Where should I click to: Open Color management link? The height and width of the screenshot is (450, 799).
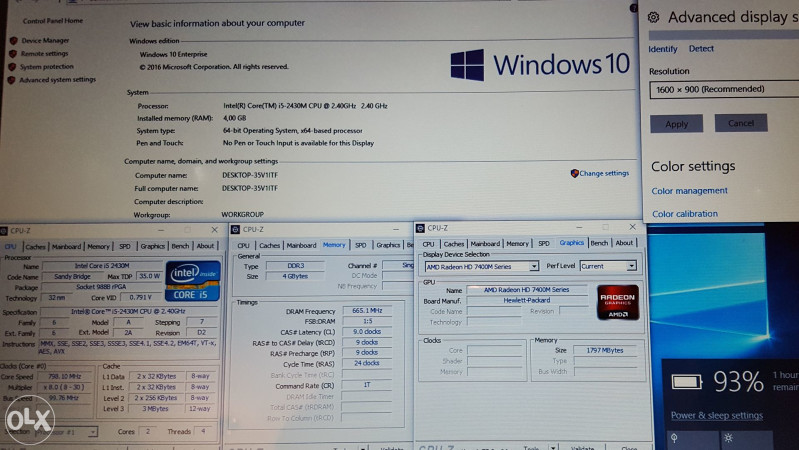[x=689, y=191]
